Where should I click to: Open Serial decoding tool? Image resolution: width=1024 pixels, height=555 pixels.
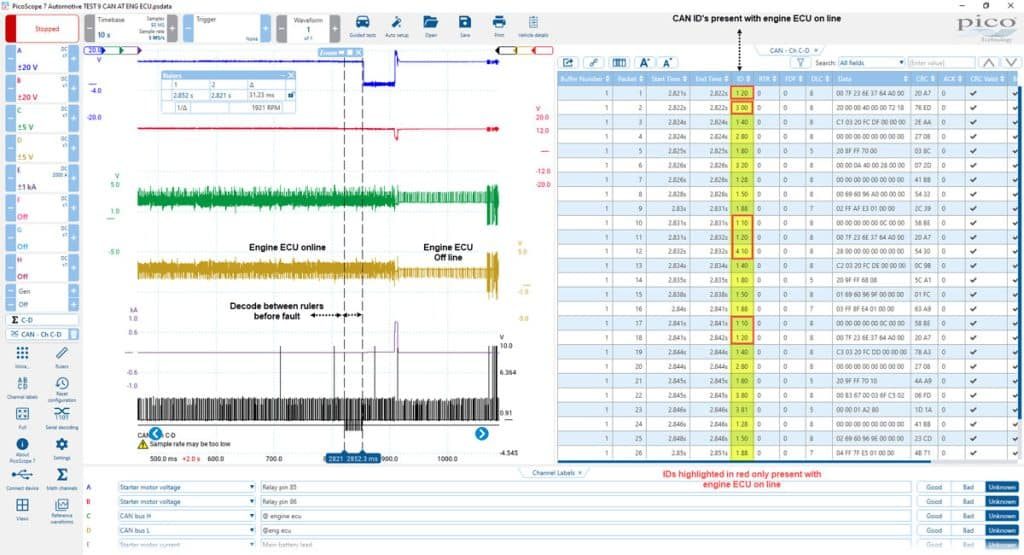tap(61, 418)
